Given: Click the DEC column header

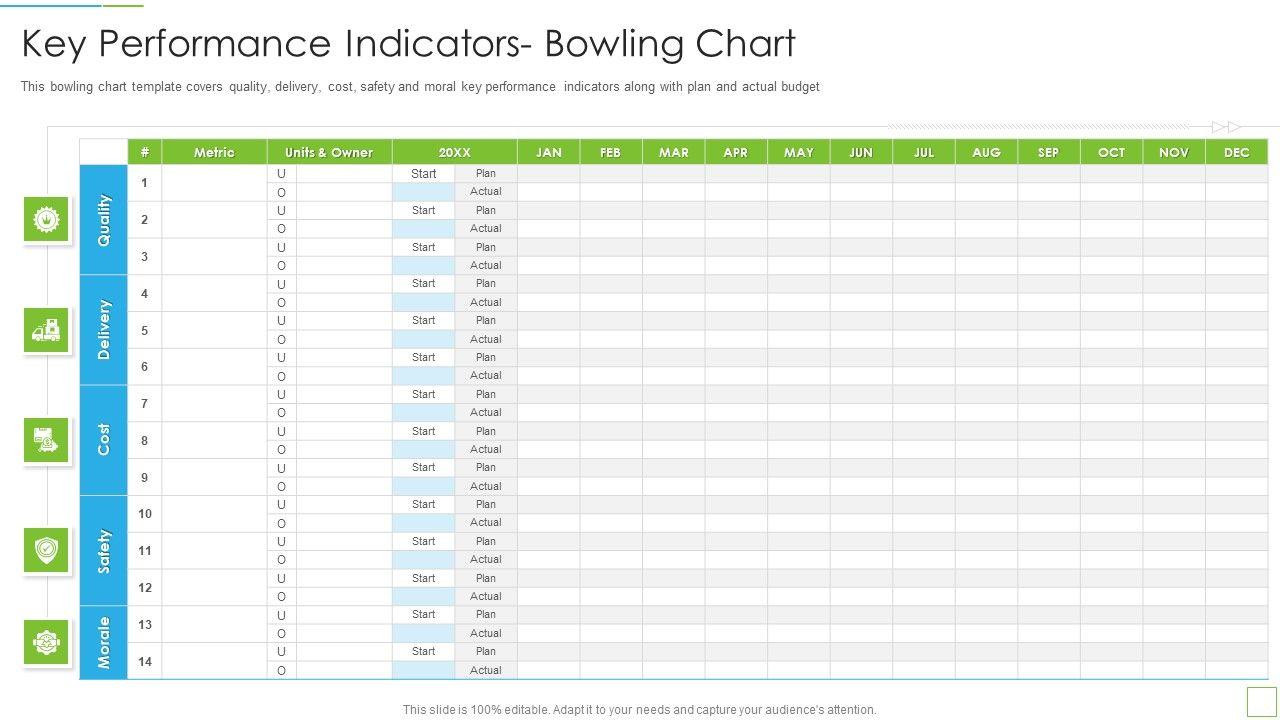Looking at the screenshot, I should (1236, 152).
